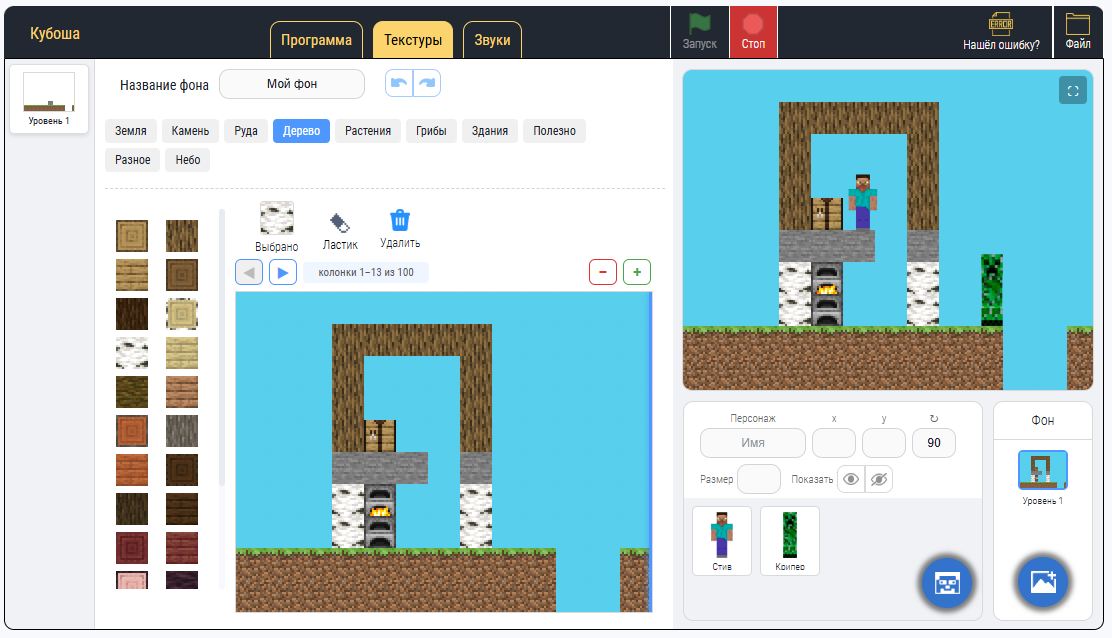Image resolution: width=1112 pixels, height=638 pixels.
Task: Go to next columns with the right arrow
Action: (x=283, y=272)
